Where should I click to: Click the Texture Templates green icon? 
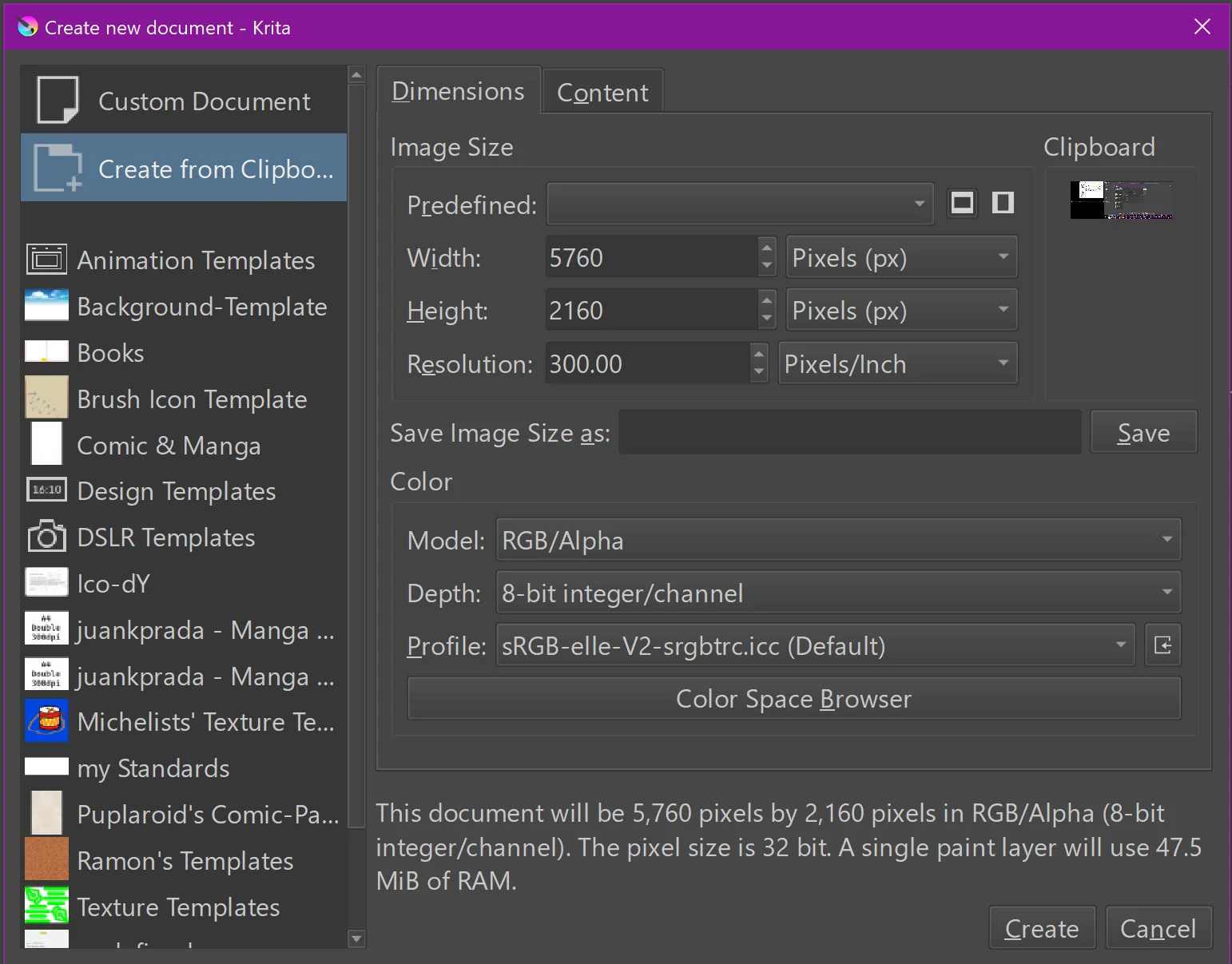pos(46,905)
